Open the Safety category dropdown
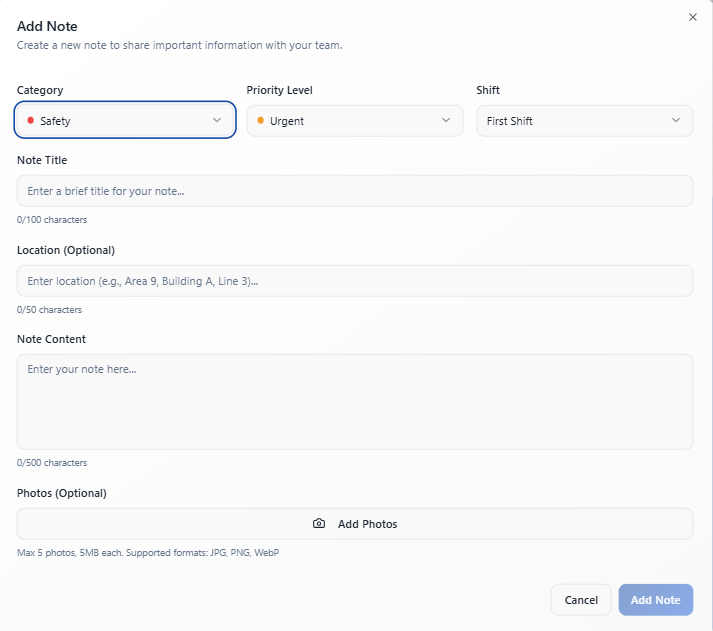The height and width of the screenshot is (631, 713). coord(125,120)
